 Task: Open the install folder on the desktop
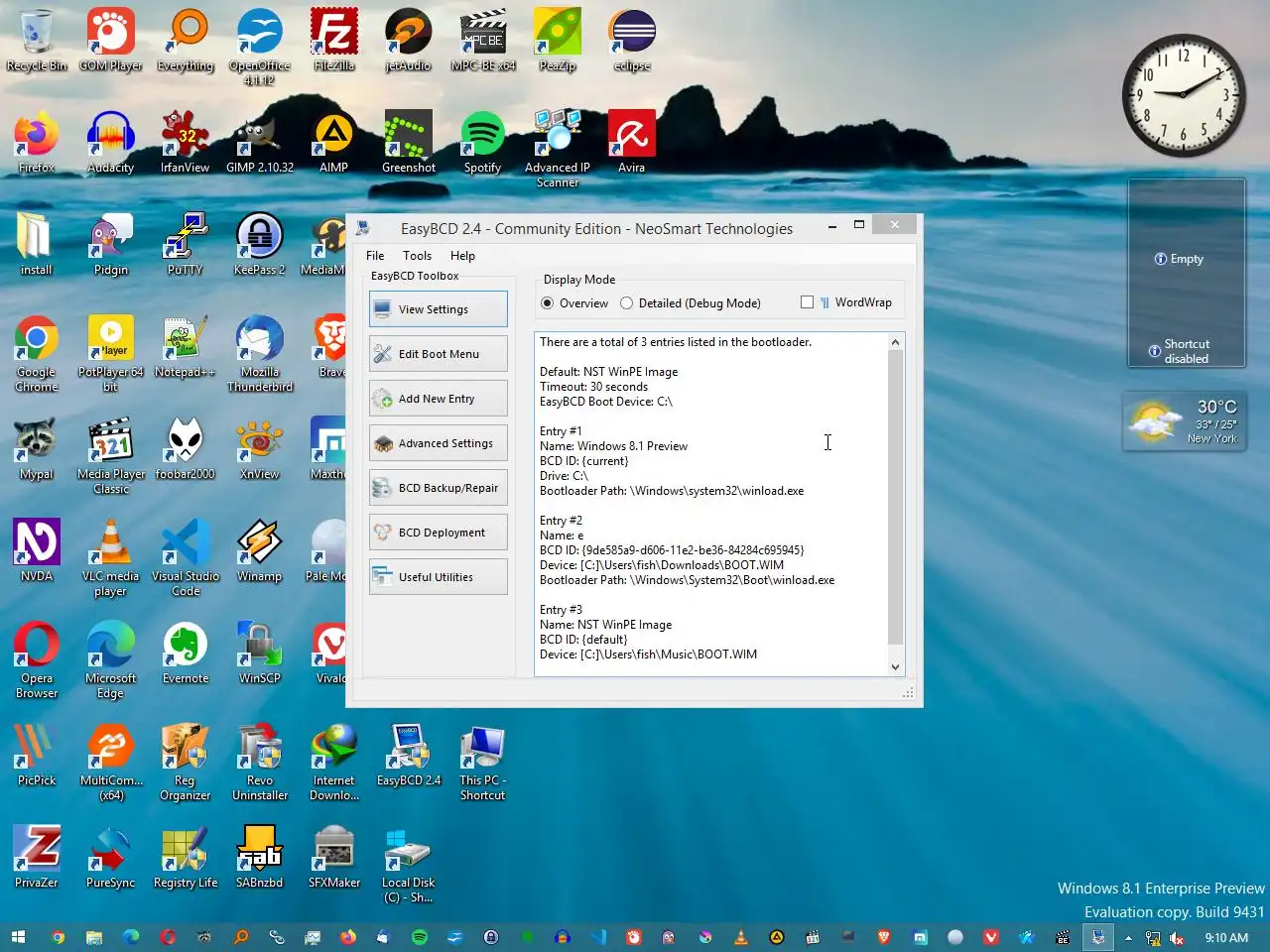[x=37, y=246]
